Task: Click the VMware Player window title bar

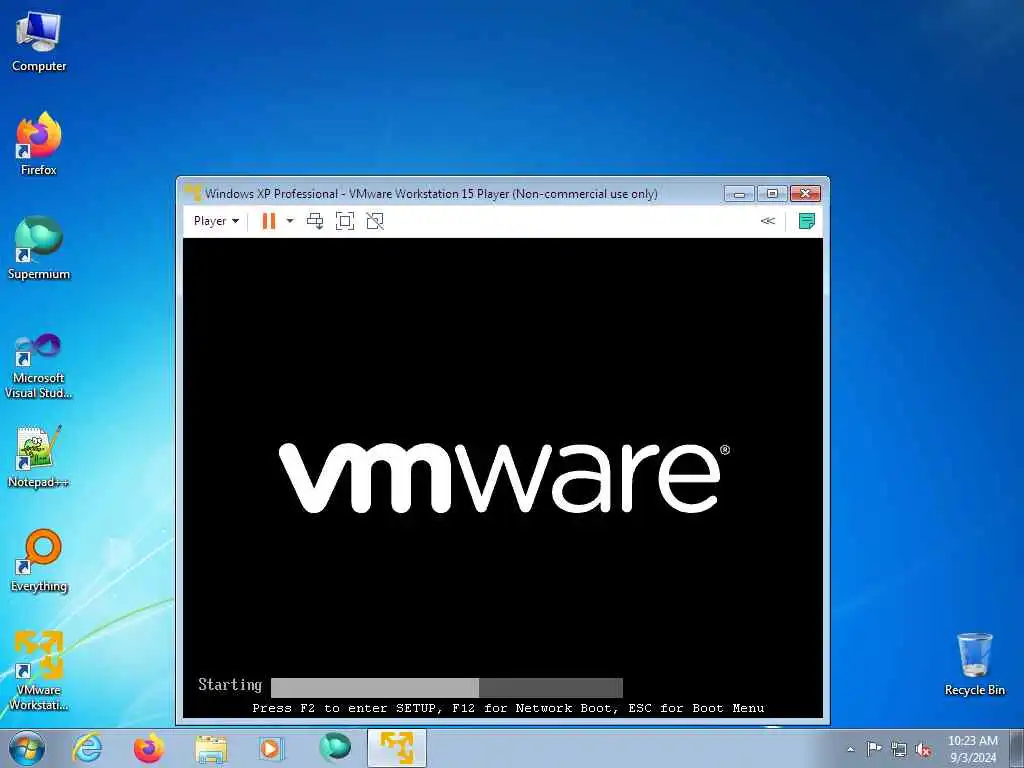Action: pyautogui.click(x=431, y=193)
